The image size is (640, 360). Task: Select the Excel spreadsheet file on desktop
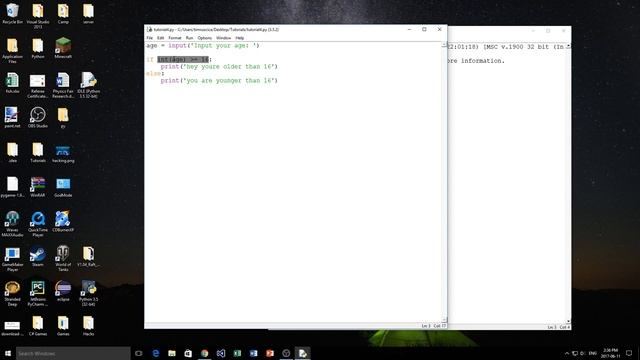point(12,83)
